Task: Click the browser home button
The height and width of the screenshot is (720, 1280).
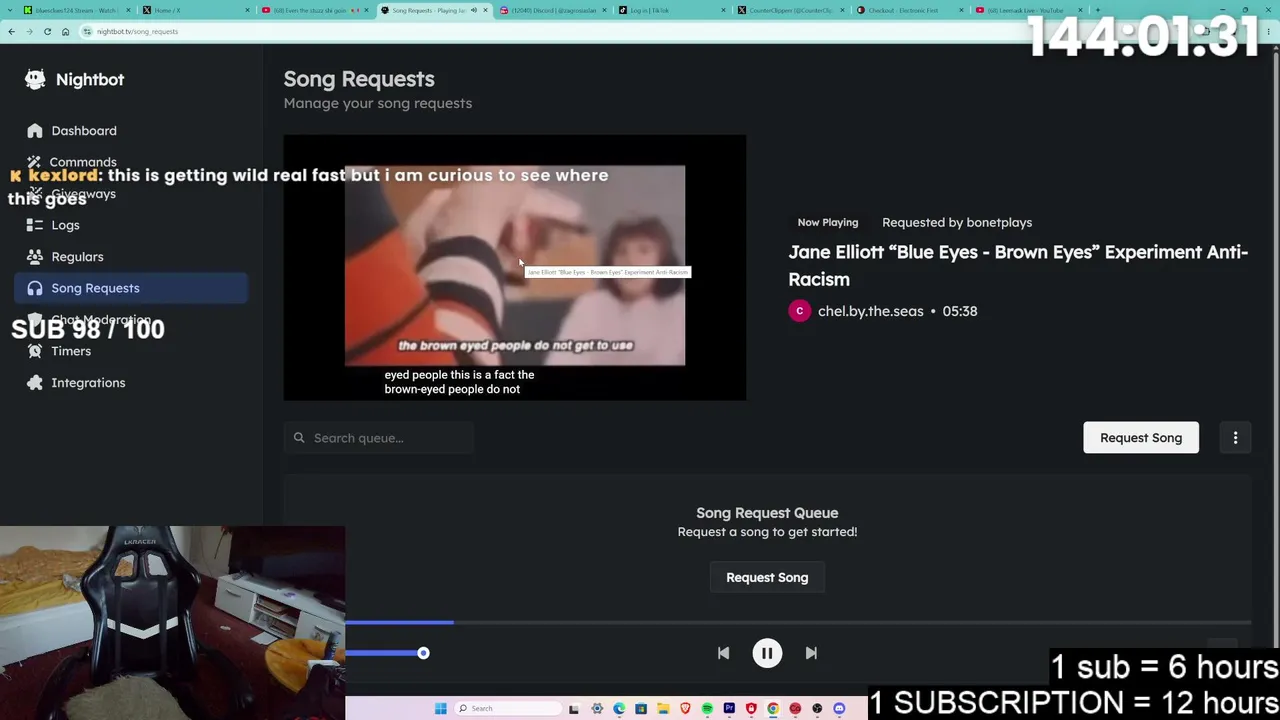Action: [65, 31]
